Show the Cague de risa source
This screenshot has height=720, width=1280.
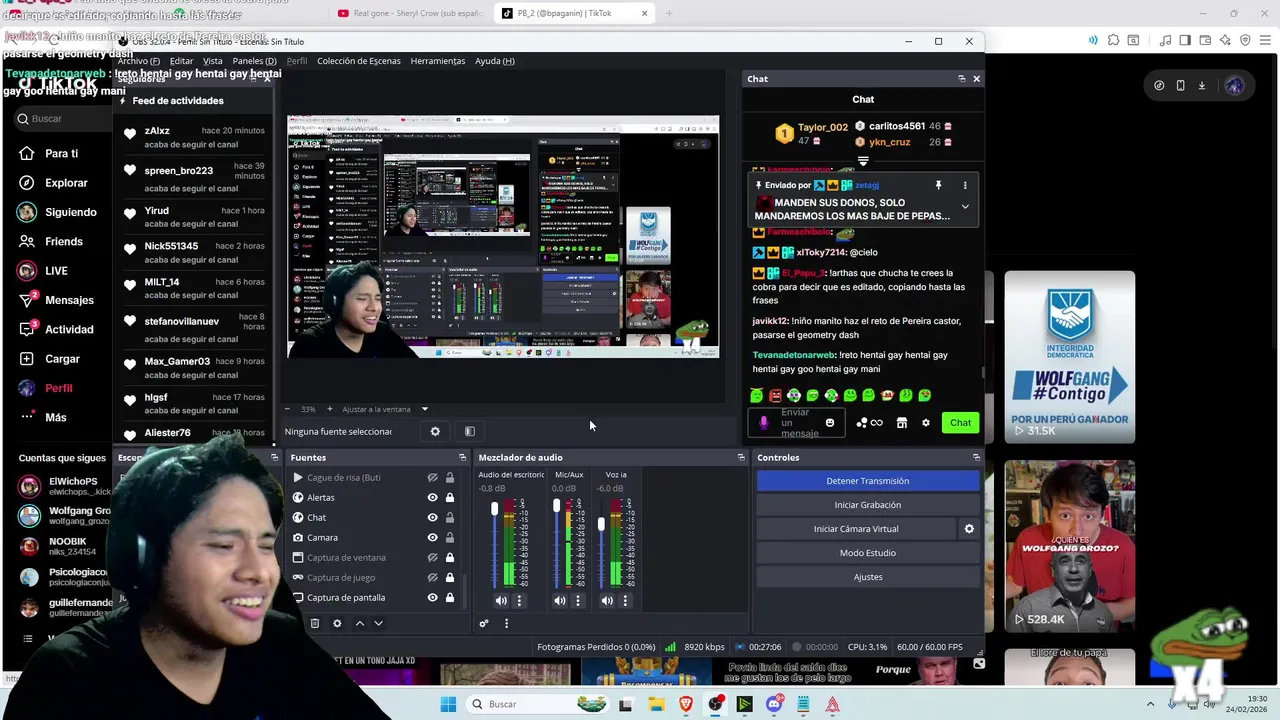[x=432, y=478]
